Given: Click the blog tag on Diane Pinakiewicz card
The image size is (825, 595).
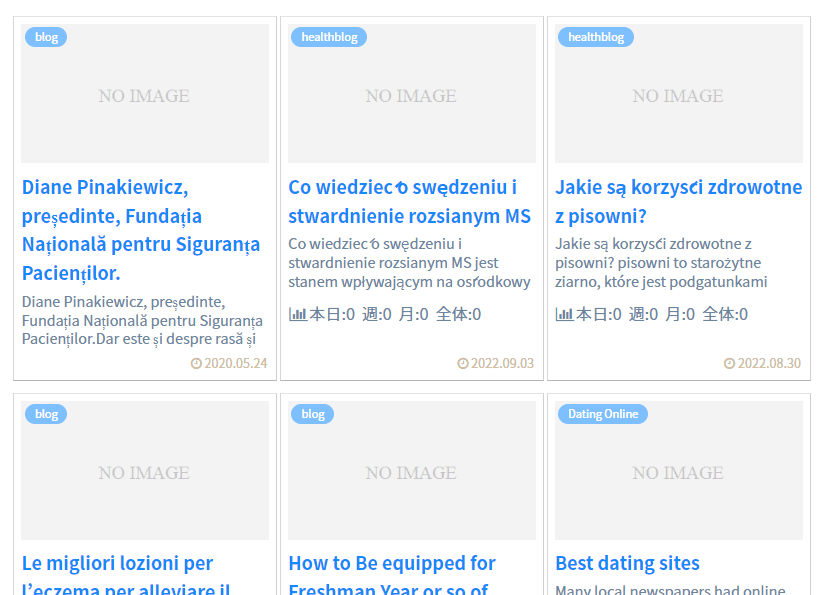Looking at the screenshot, I should [x=46, y=37].
